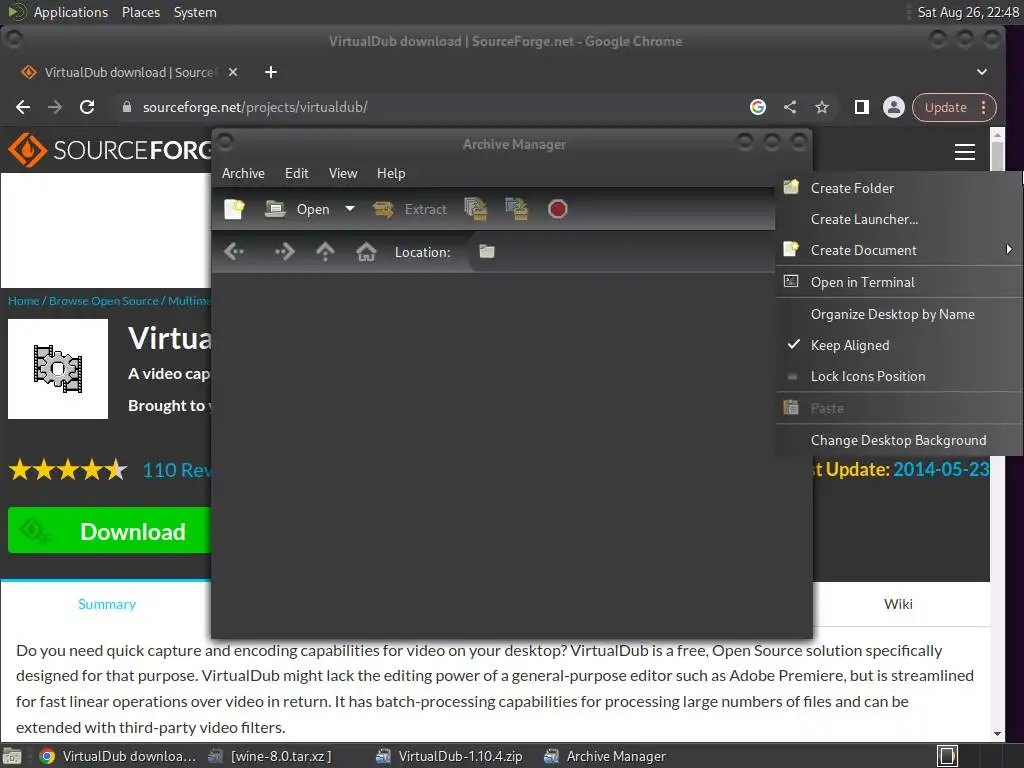Click the Home breadcrumb link
This screenshot has width=1024, height=768.
pos(24,301)
